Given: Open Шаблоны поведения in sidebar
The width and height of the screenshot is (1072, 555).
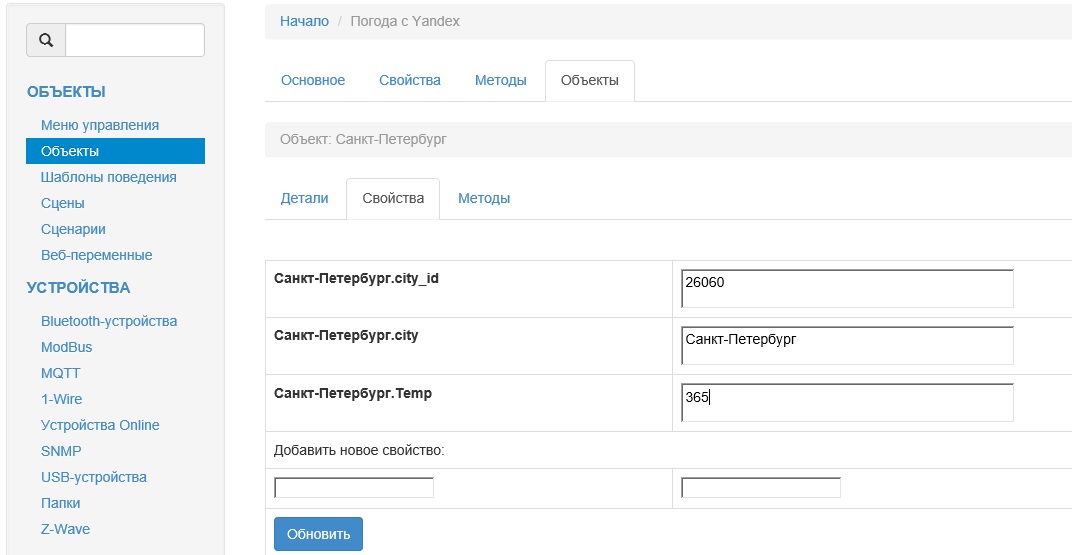Looking at the screenshot, I should pos(108,177).
